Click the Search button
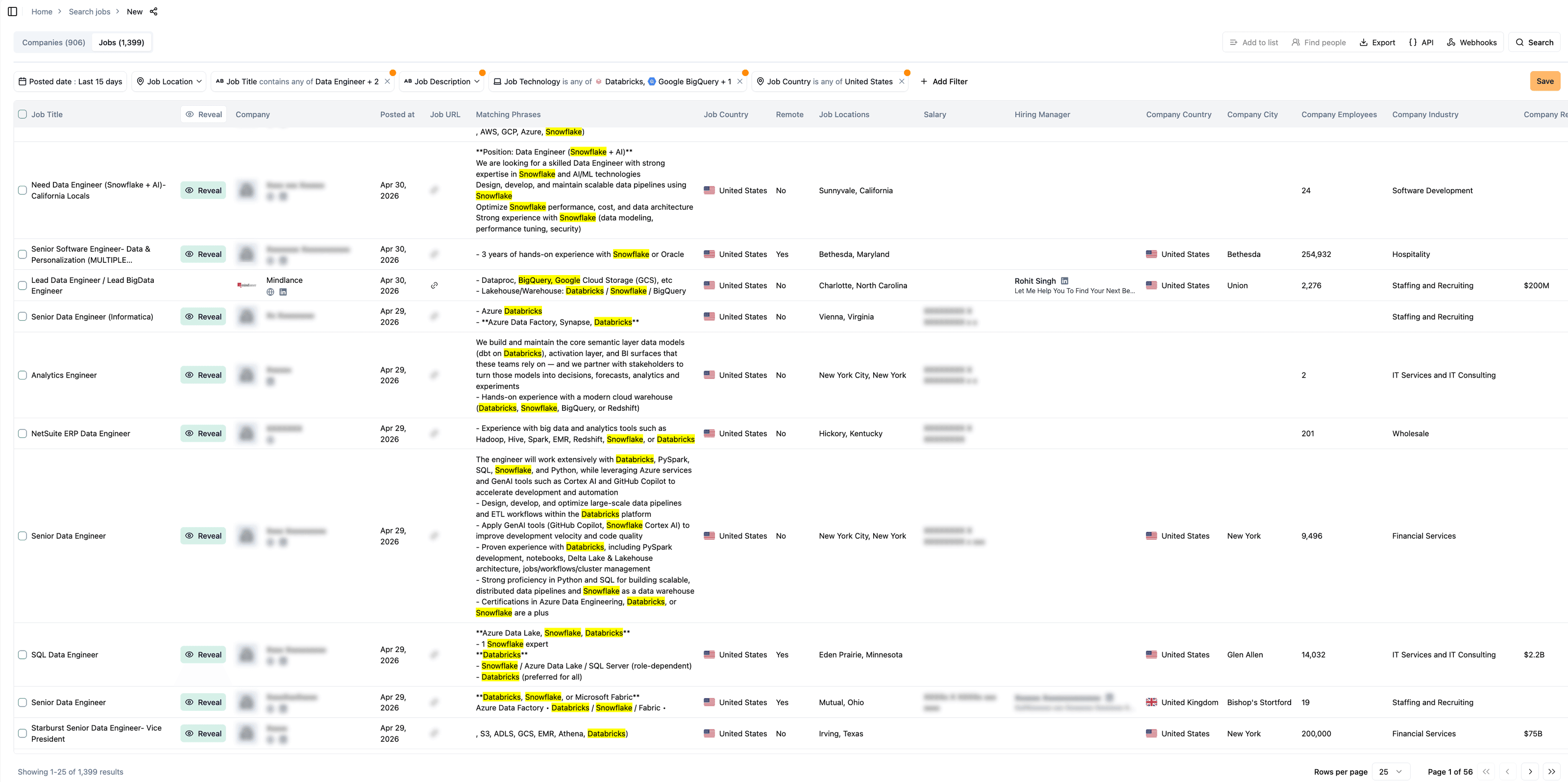 pos(1535,43)
